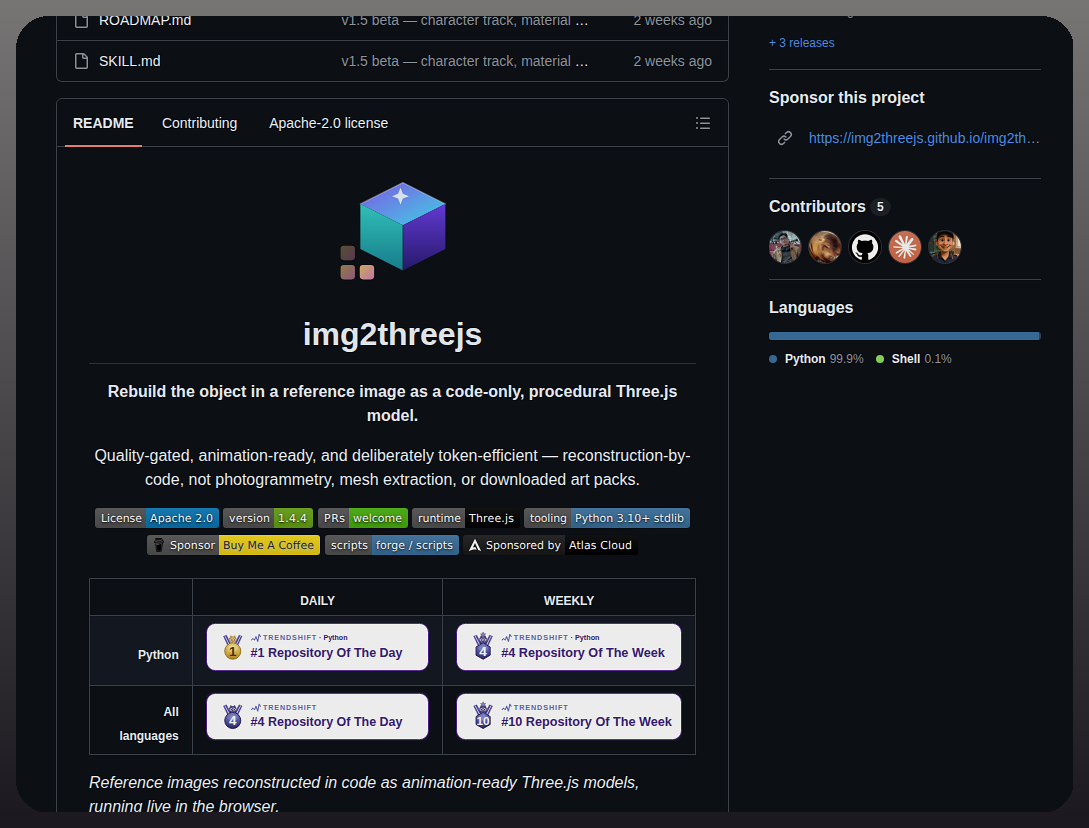Click the PRs welcome badge
Screen dimensions: 1089x828
click(x=363, y=518)
